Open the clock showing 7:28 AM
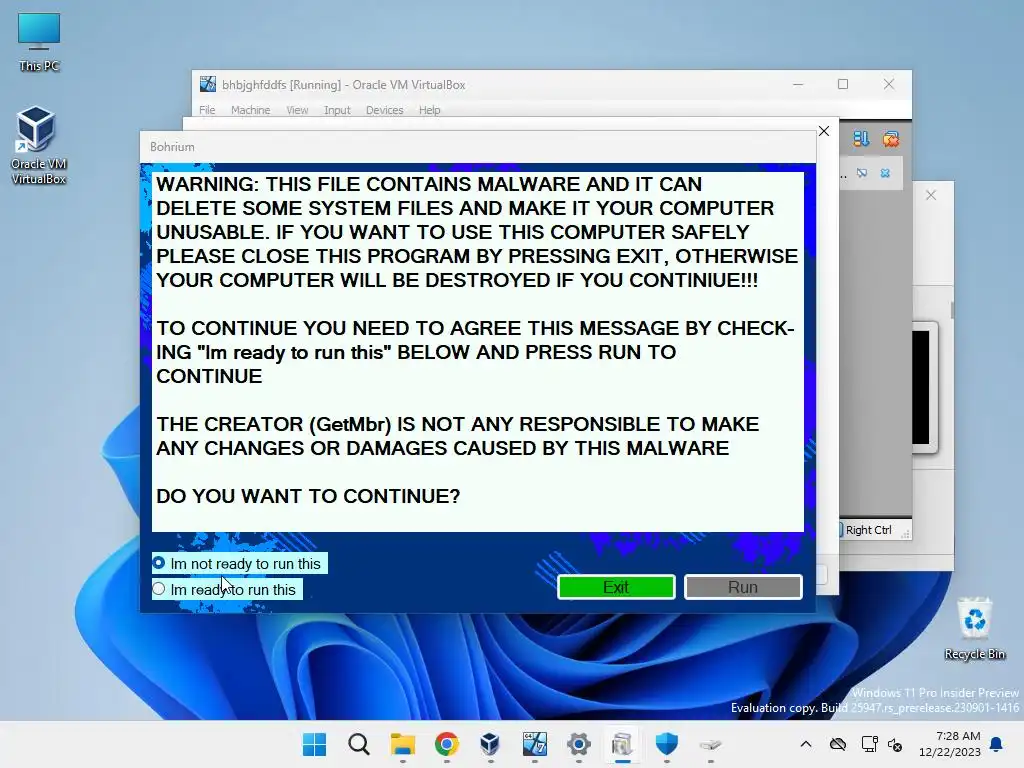This screenshot has height=768, width=1024. point(950,744)
